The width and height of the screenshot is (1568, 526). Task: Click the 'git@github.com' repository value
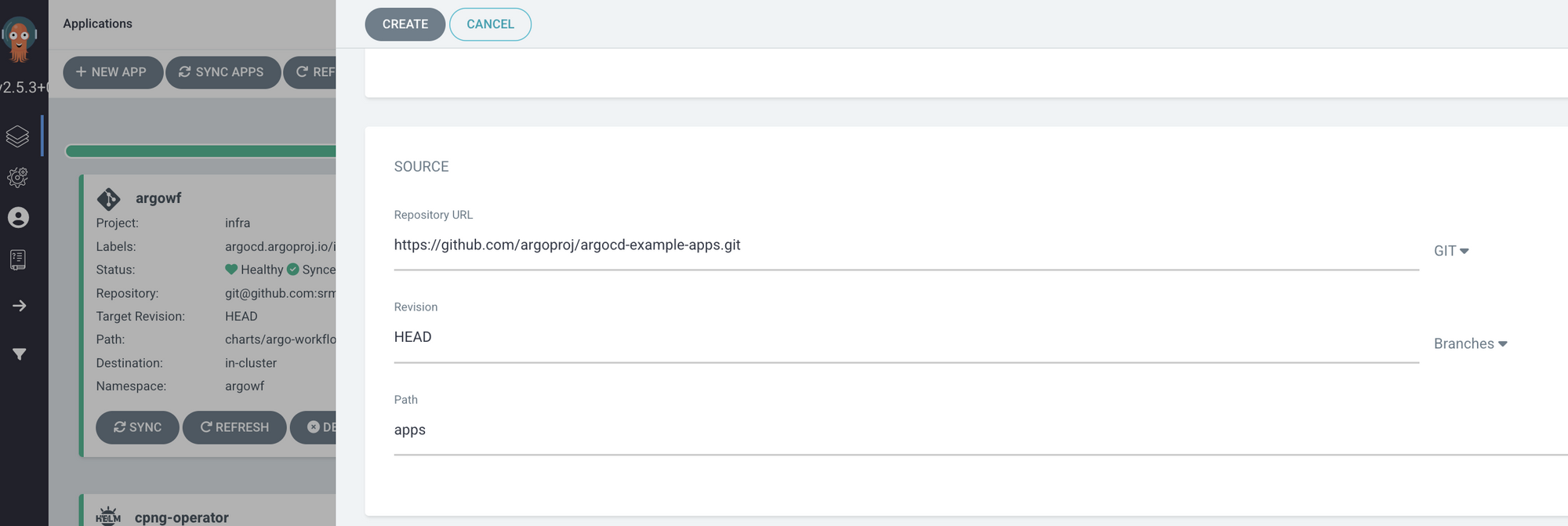[x=281, y=293]
